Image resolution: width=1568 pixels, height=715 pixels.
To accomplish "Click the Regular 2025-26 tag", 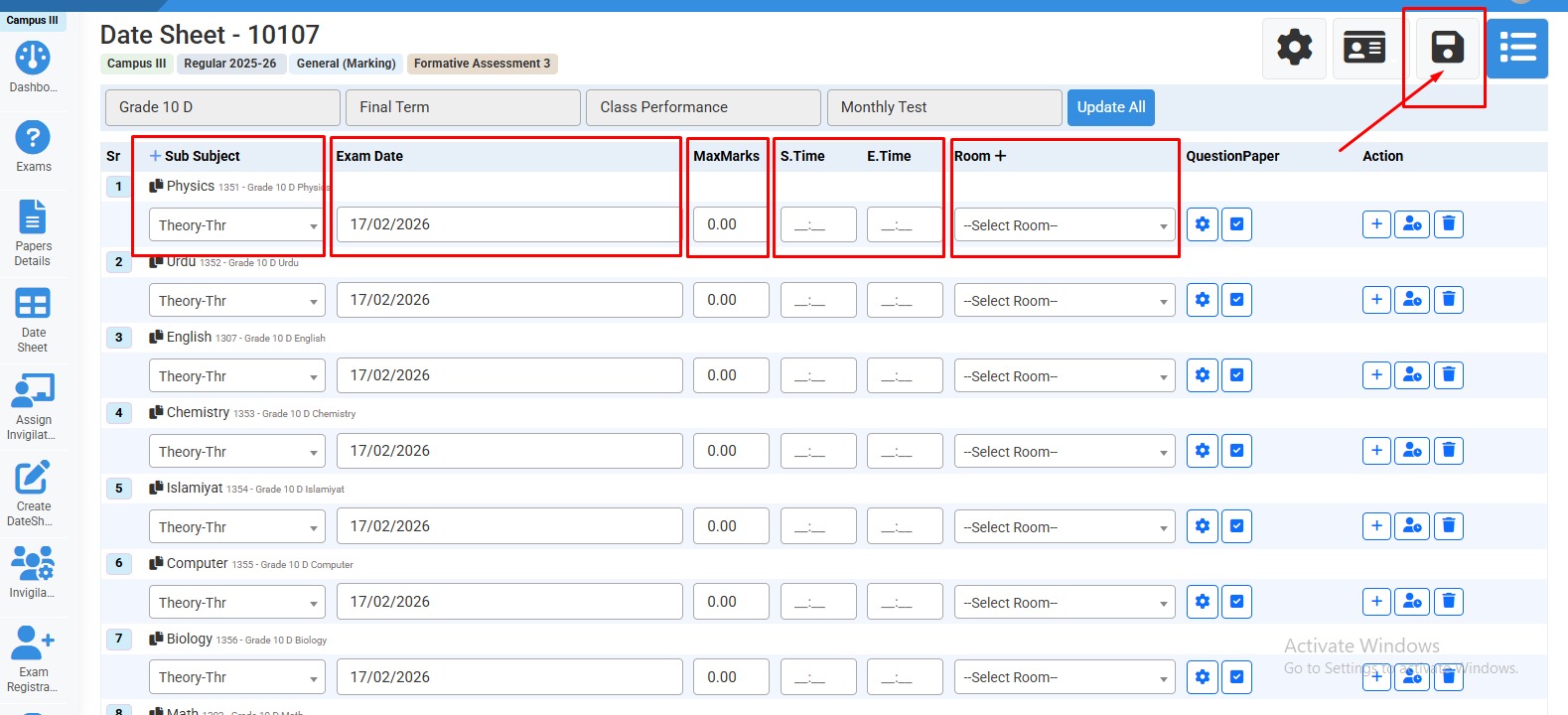I will (x=230, y=64).
